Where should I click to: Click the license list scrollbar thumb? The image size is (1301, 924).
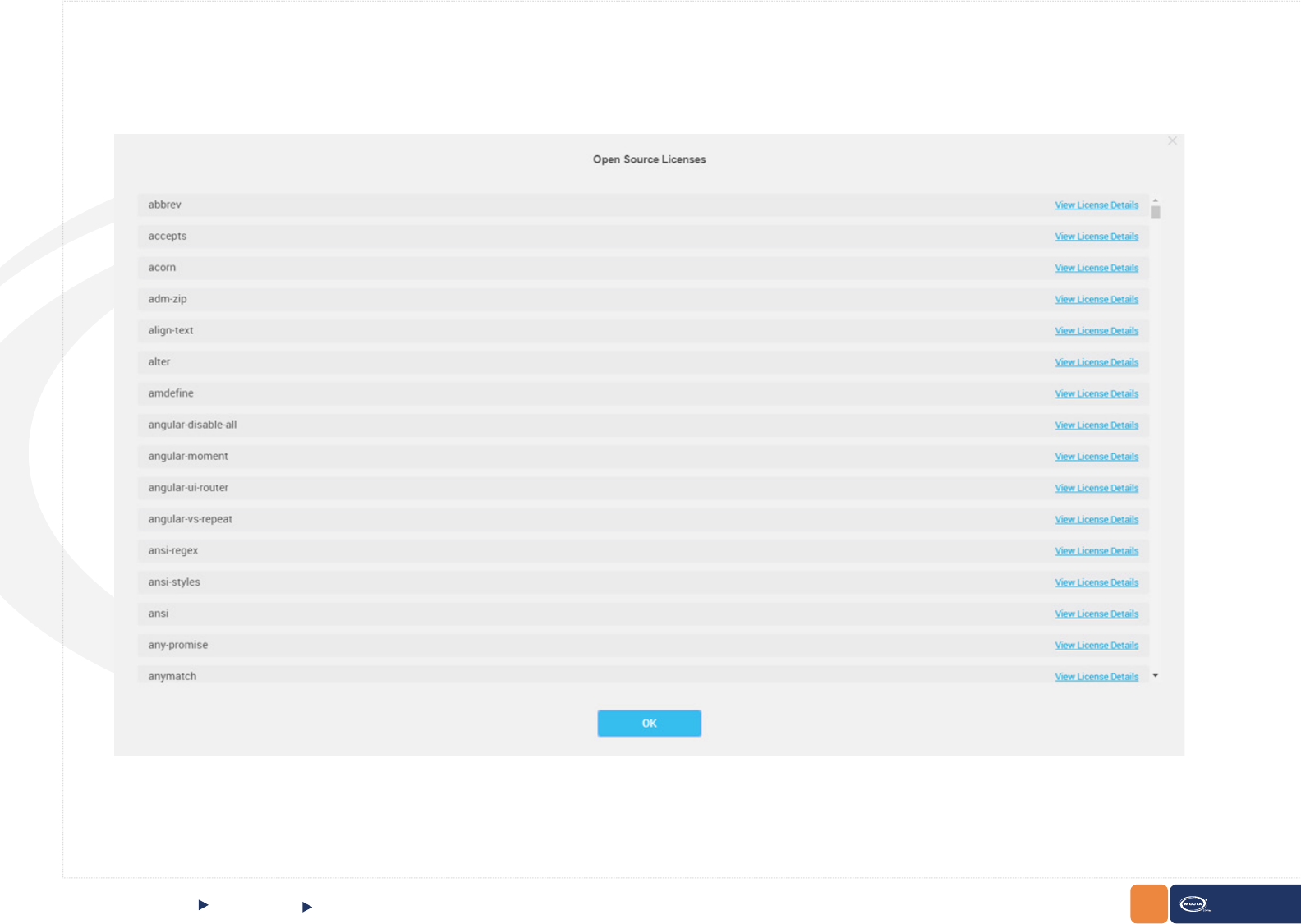pyautogui.click(x=1155, y=213)
